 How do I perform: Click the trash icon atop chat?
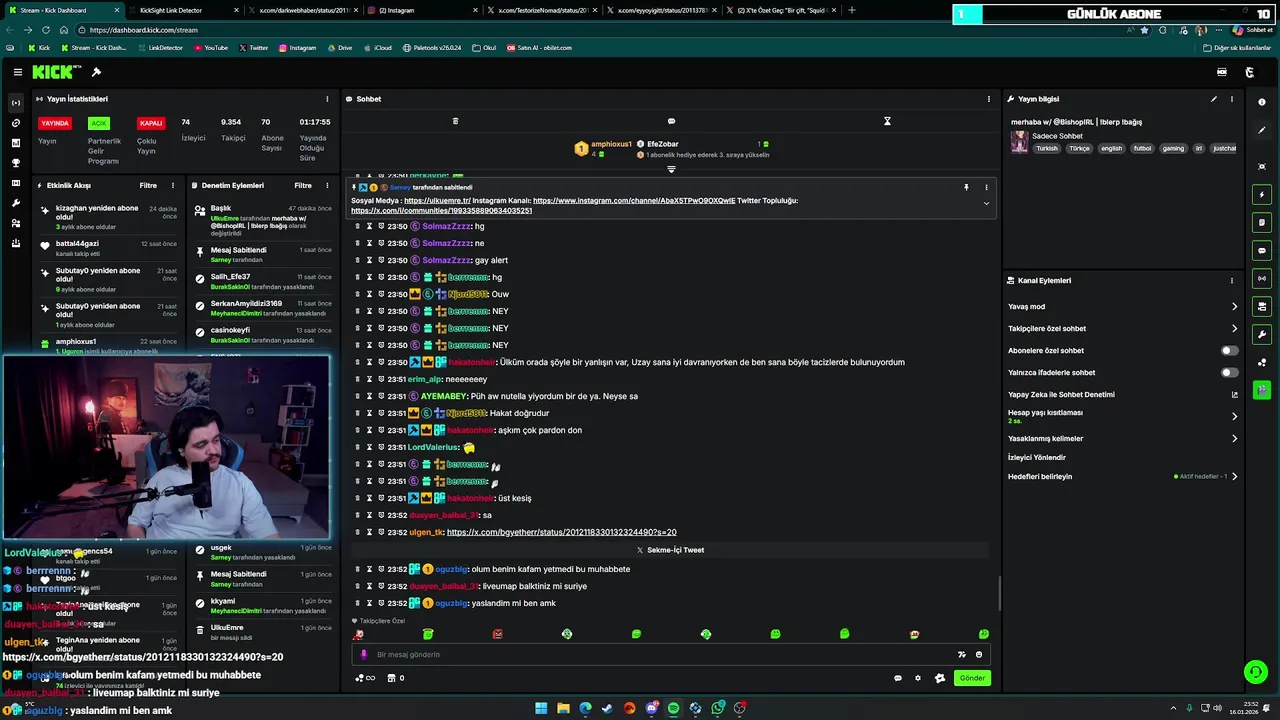[455, 121]
